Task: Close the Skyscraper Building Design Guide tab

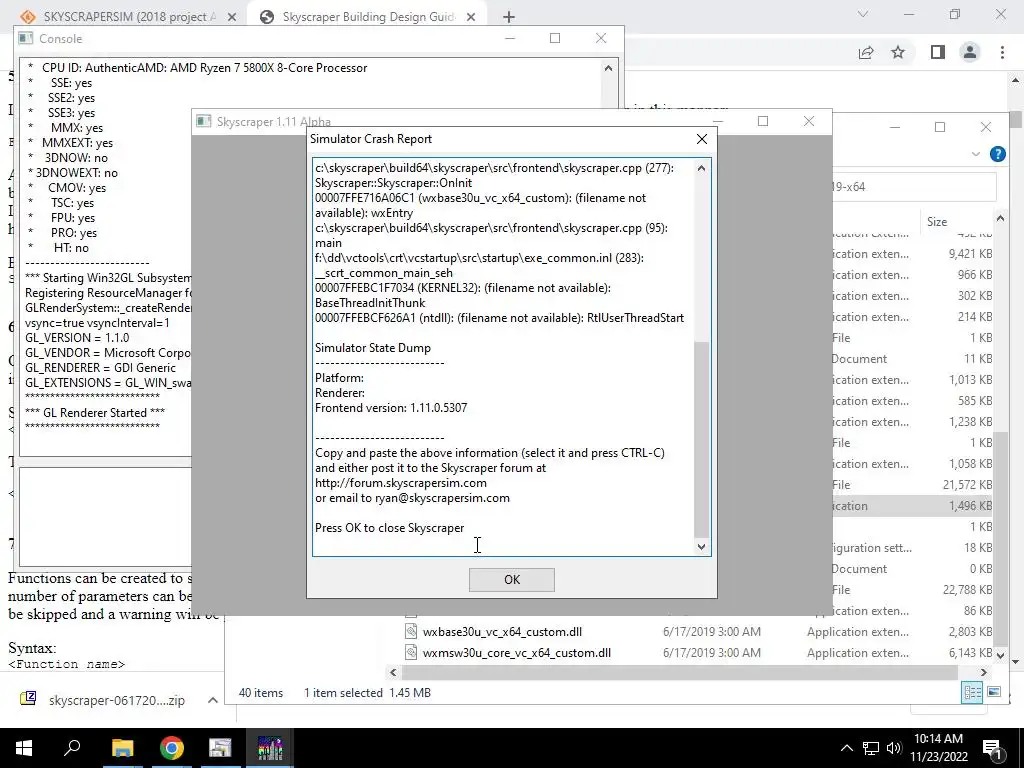Action: [x=471, y=18]
